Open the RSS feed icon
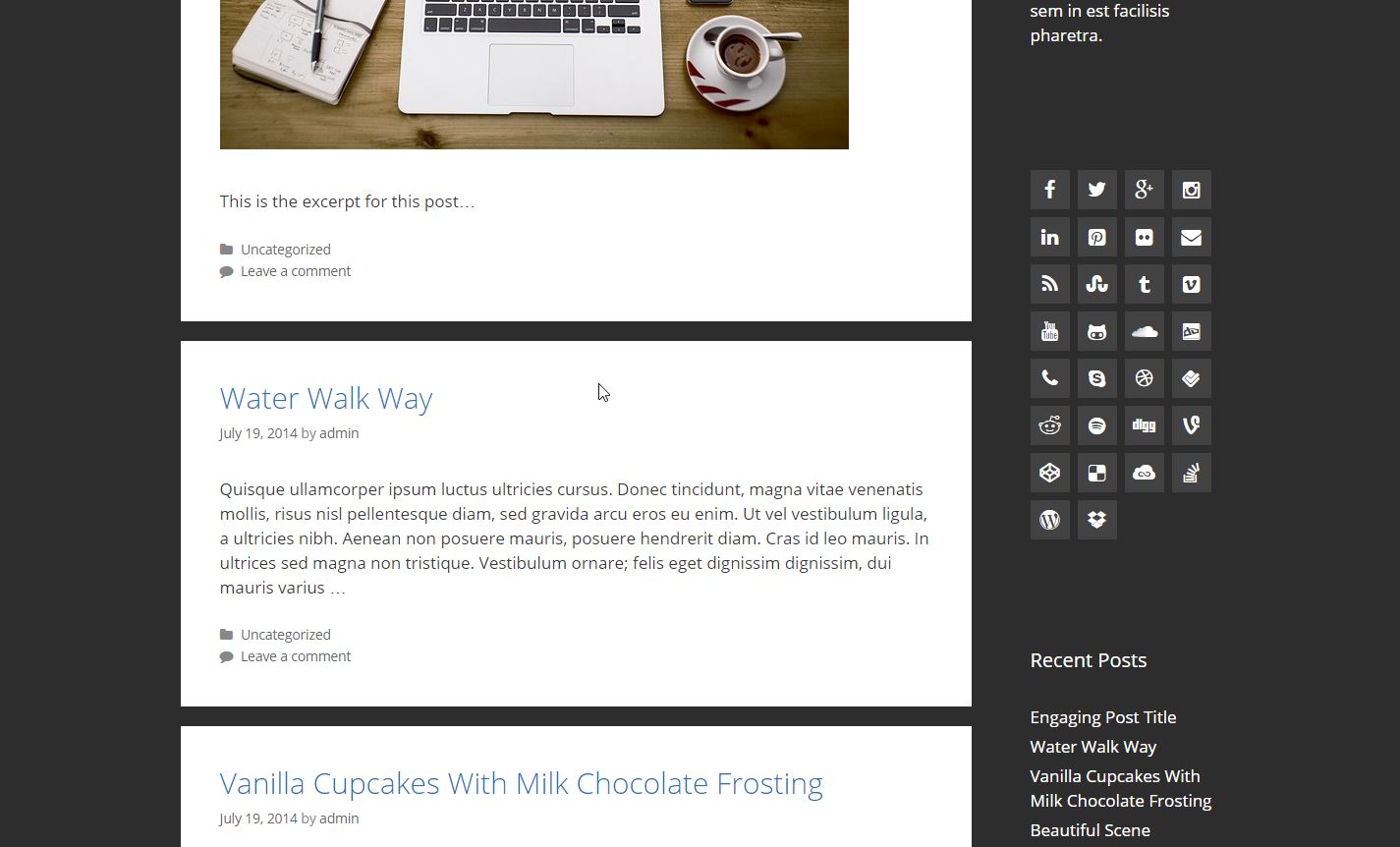 pos(1049,284)
